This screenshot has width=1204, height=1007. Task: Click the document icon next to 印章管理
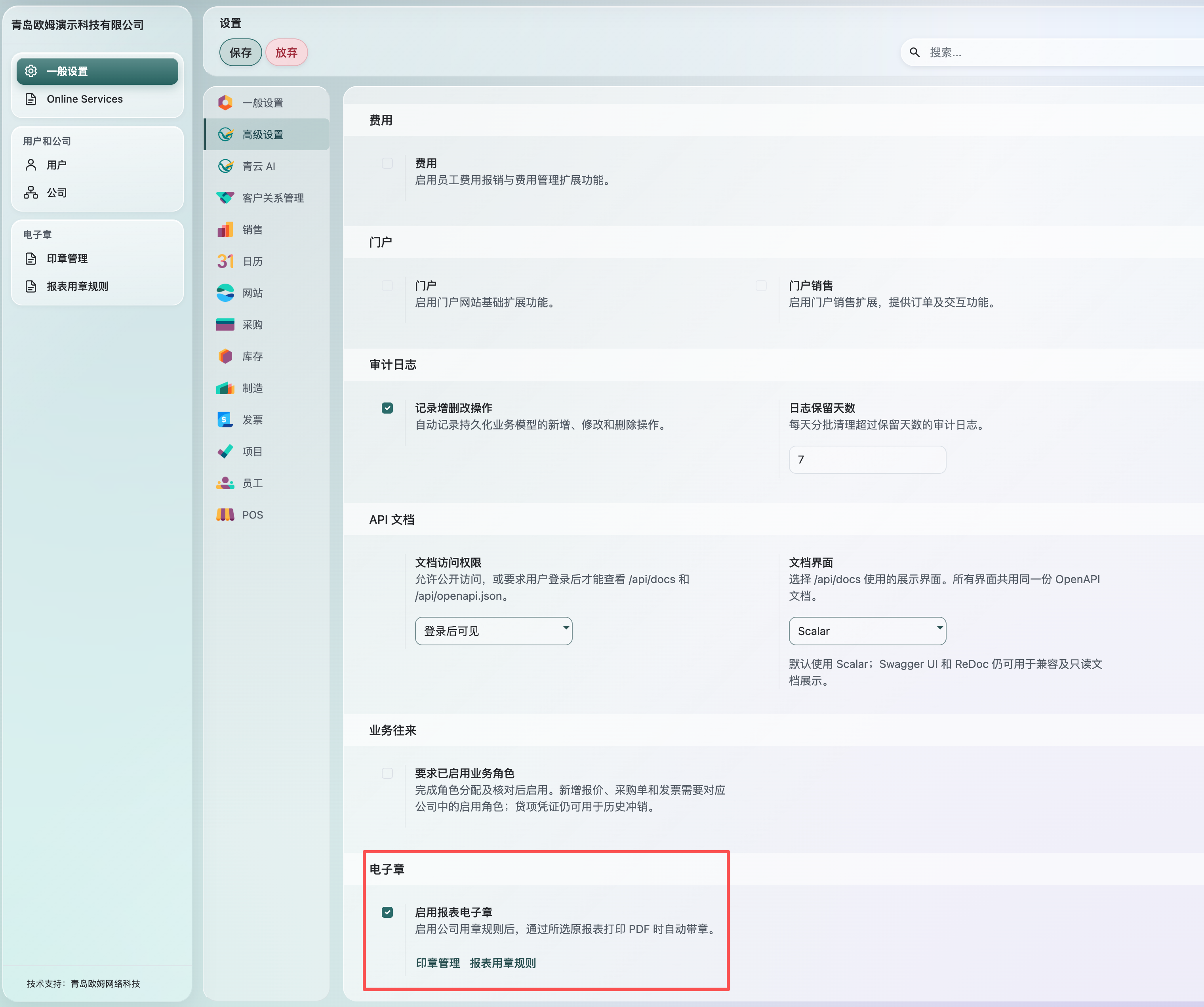pos(31,259)
